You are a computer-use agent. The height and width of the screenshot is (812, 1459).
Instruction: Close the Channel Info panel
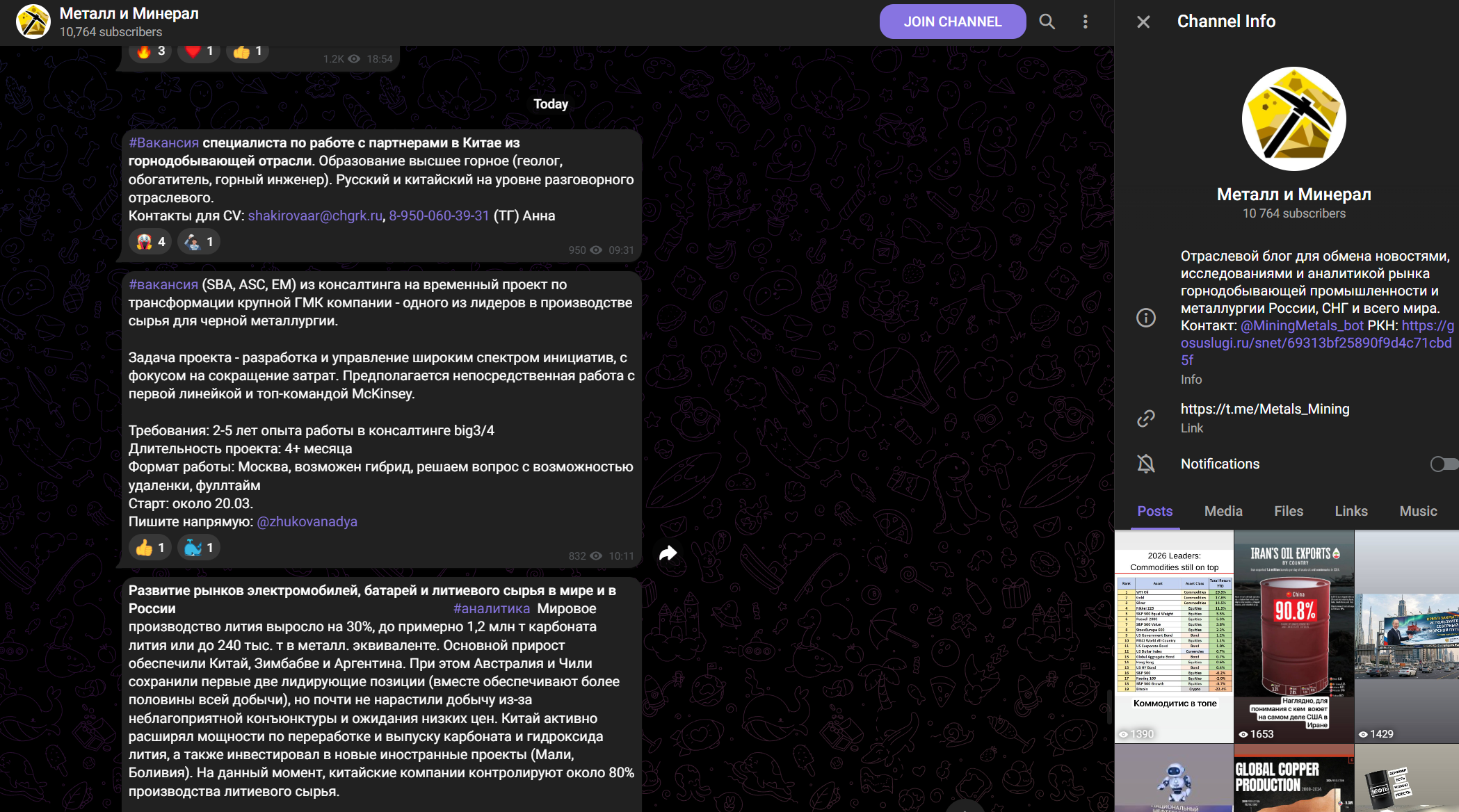click(1143, 22)
